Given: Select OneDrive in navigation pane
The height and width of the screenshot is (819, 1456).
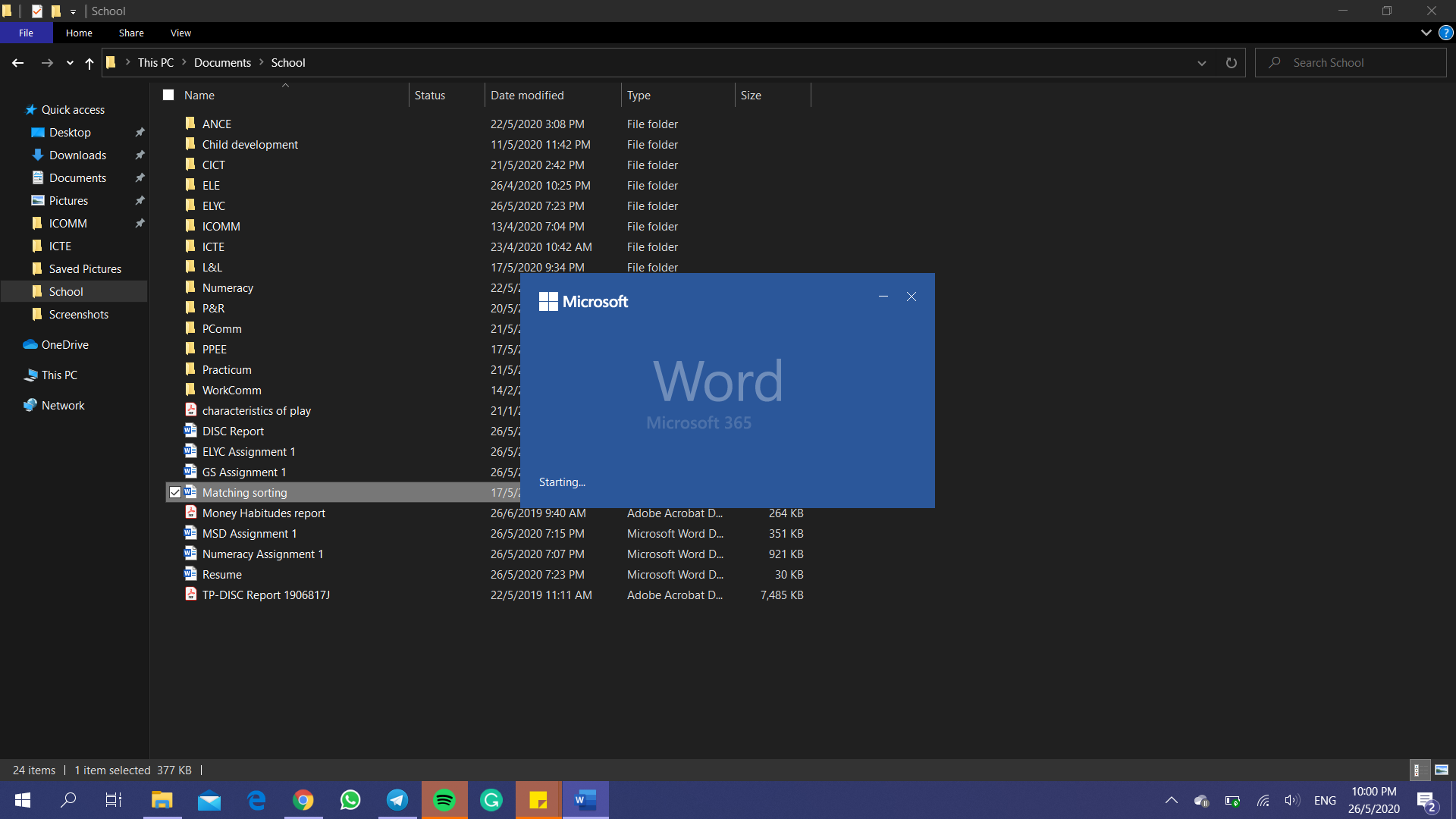Looking at the screenshot, I should (x=64, y=345).
